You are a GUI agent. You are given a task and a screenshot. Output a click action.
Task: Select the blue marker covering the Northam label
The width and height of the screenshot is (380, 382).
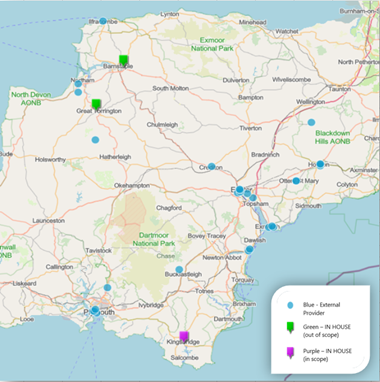tap(78, 83)
